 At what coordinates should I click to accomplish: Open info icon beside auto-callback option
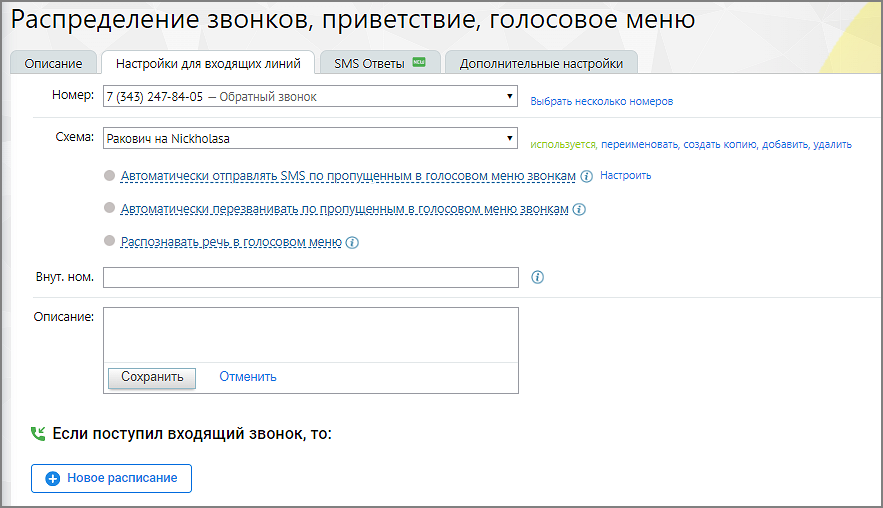tap(579, 210)
